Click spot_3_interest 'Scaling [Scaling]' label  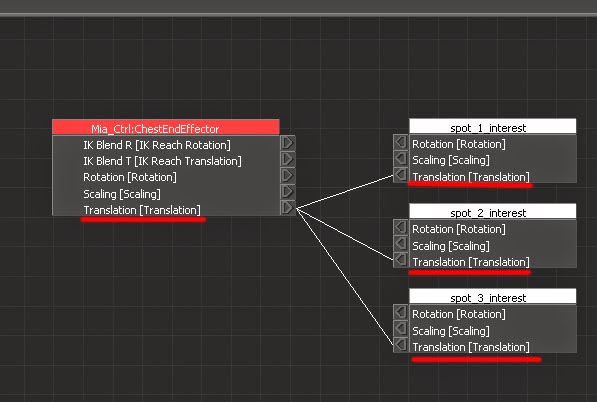[451, 331]
